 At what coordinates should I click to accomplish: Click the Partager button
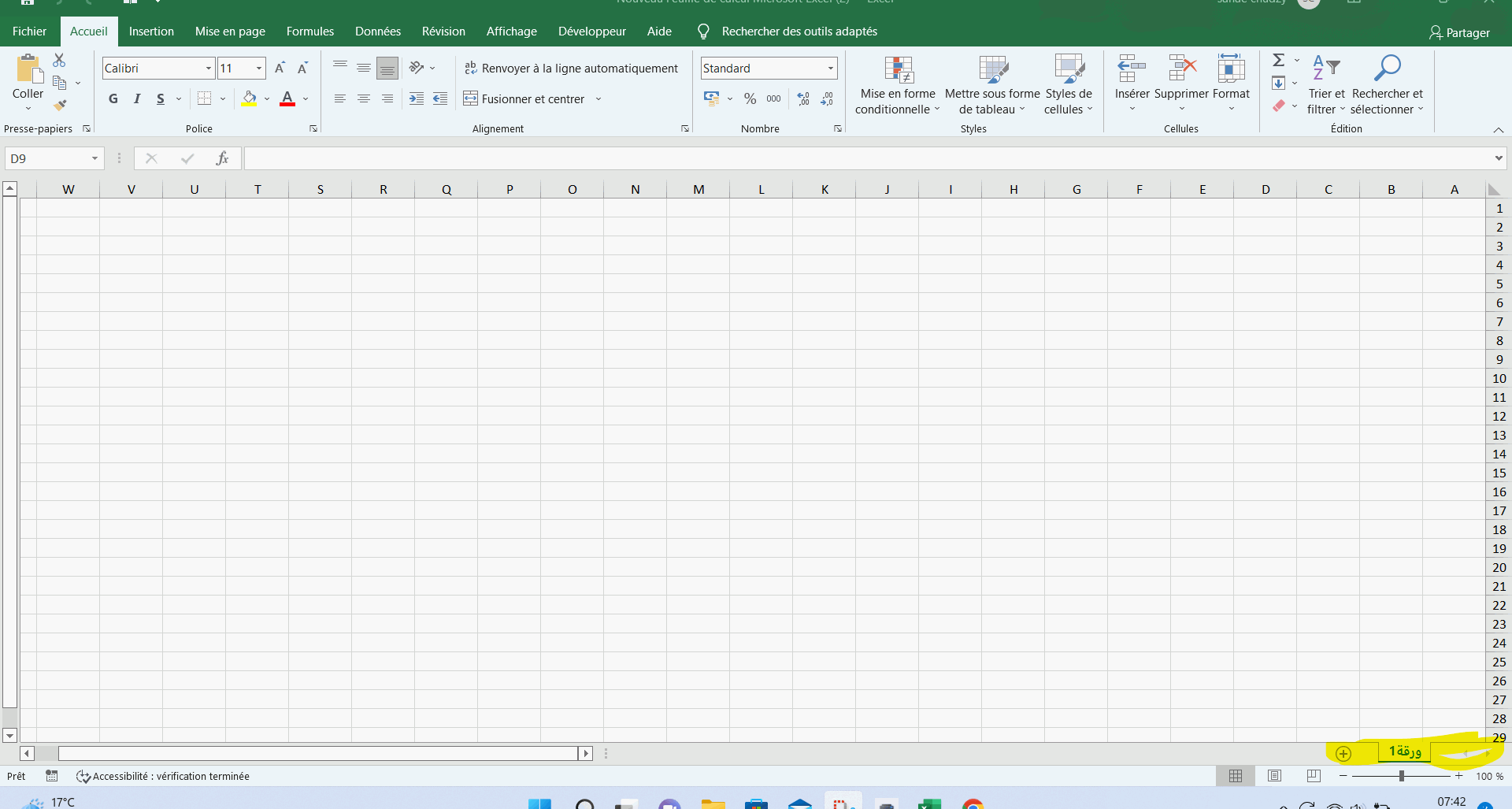coord(1459,32)
